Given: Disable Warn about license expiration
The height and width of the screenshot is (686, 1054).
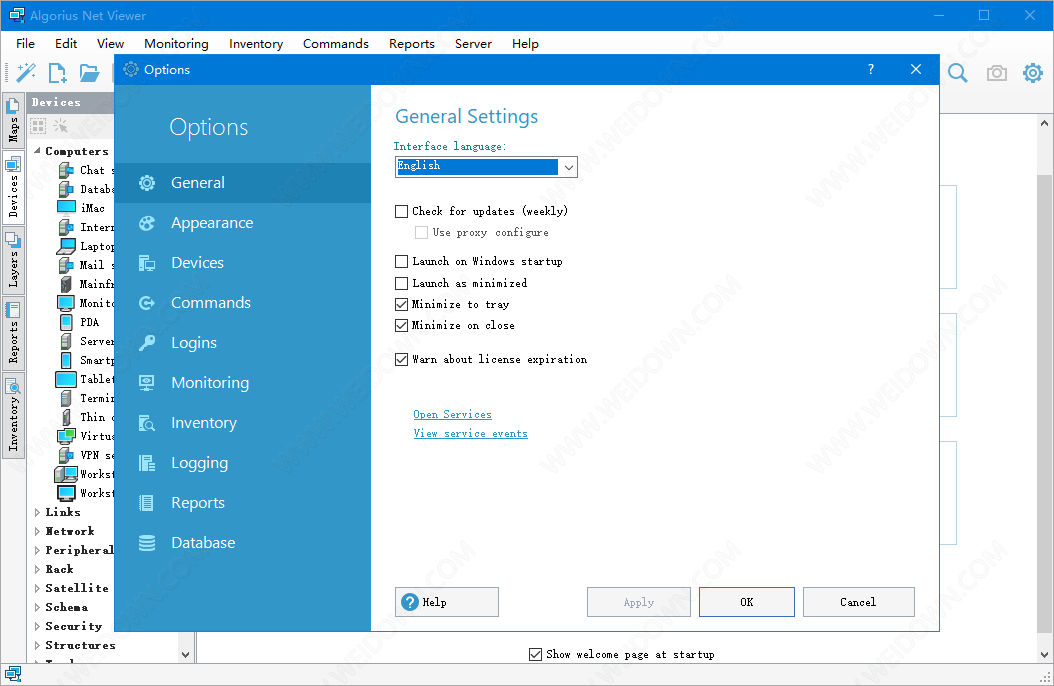Looking at the screenshot, I should tap(401, 359).
